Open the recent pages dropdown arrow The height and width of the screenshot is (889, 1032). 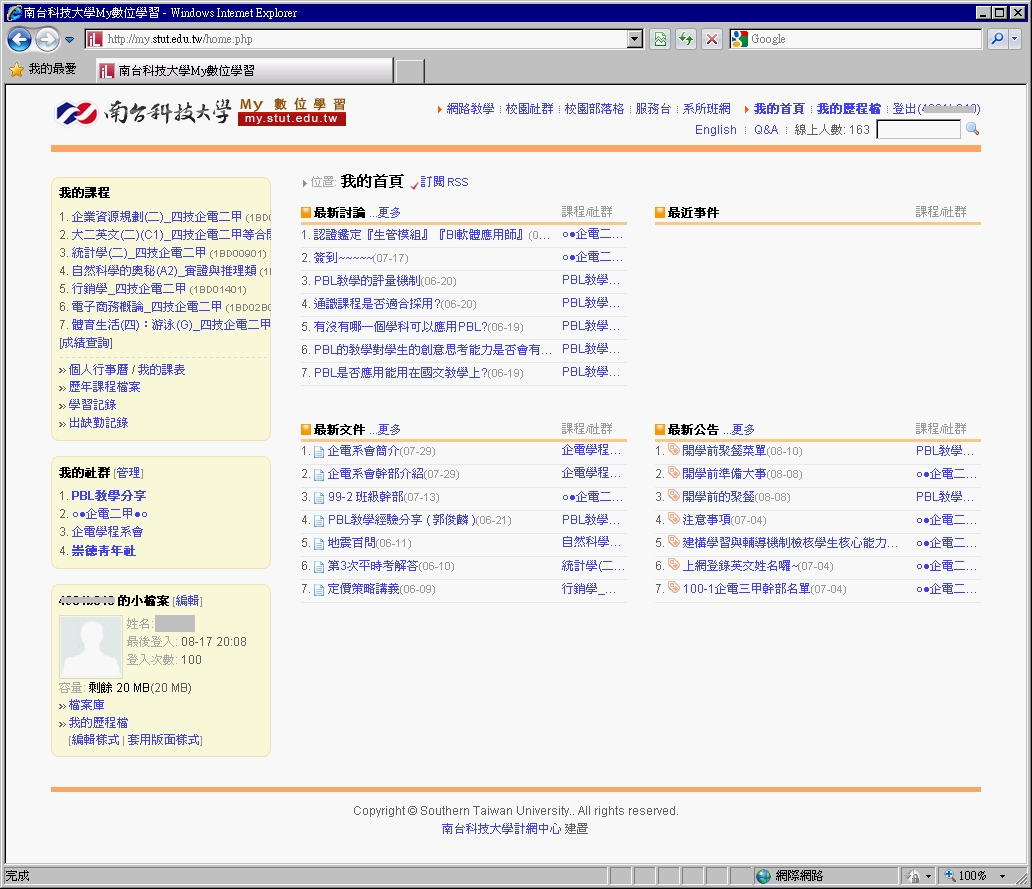pos(69,40)
